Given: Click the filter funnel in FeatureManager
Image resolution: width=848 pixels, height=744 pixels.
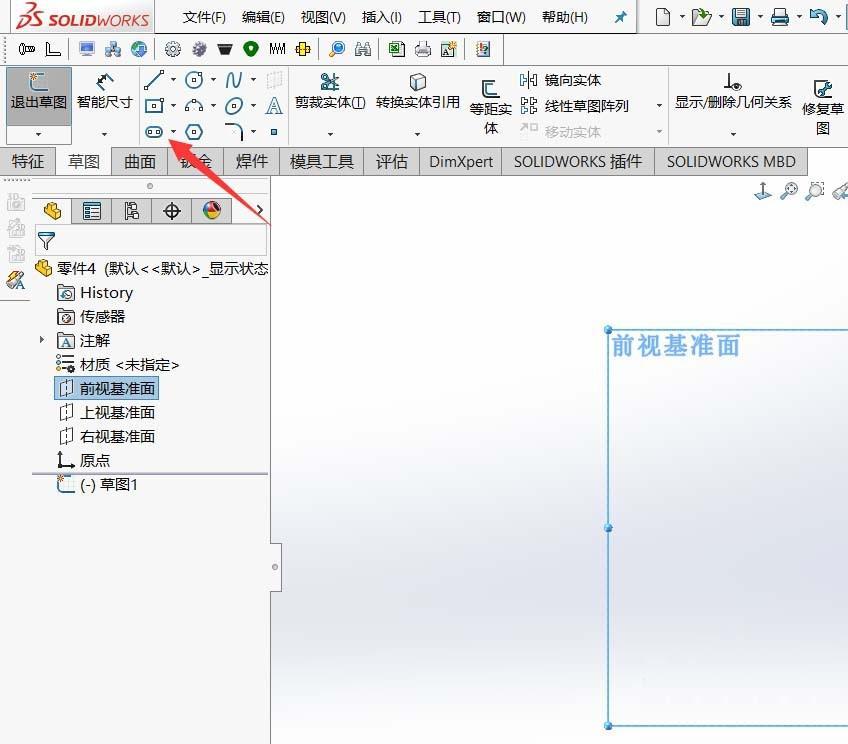Looking at the screenshot, I should coord(45,240).
